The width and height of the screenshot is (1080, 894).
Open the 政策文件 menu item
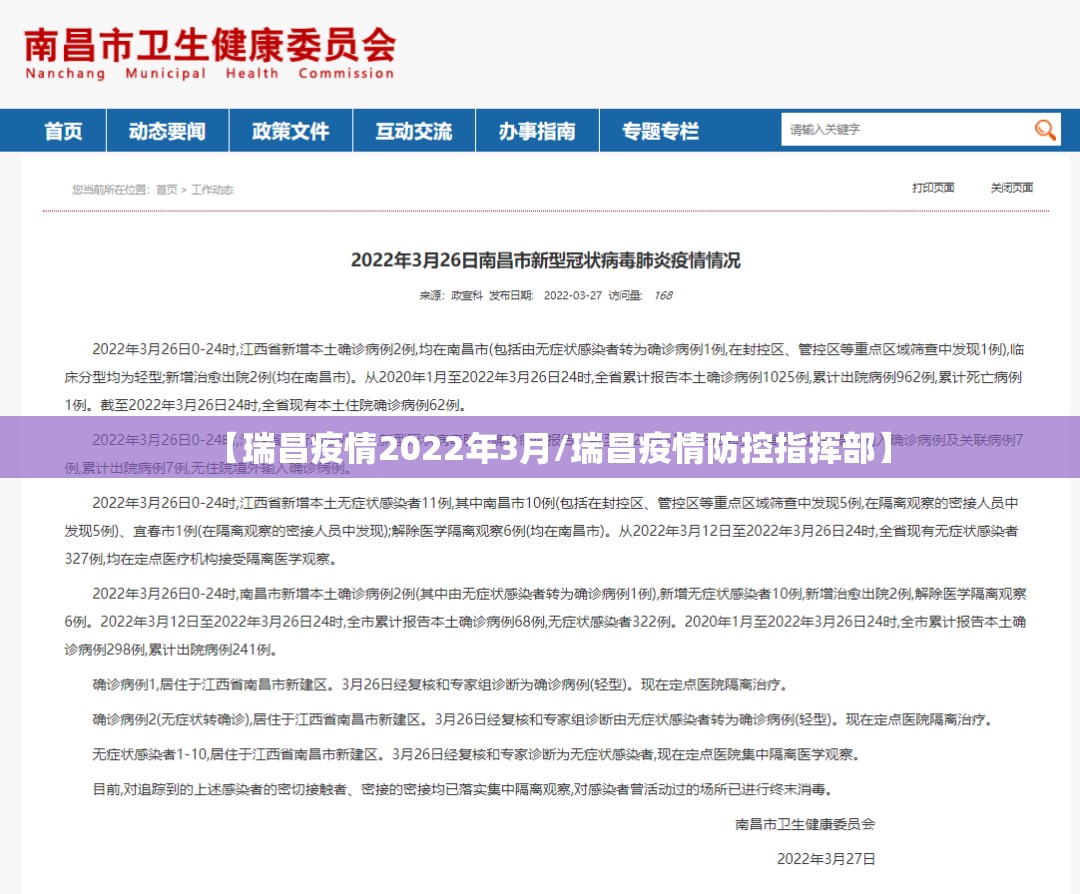coord(291,130)
